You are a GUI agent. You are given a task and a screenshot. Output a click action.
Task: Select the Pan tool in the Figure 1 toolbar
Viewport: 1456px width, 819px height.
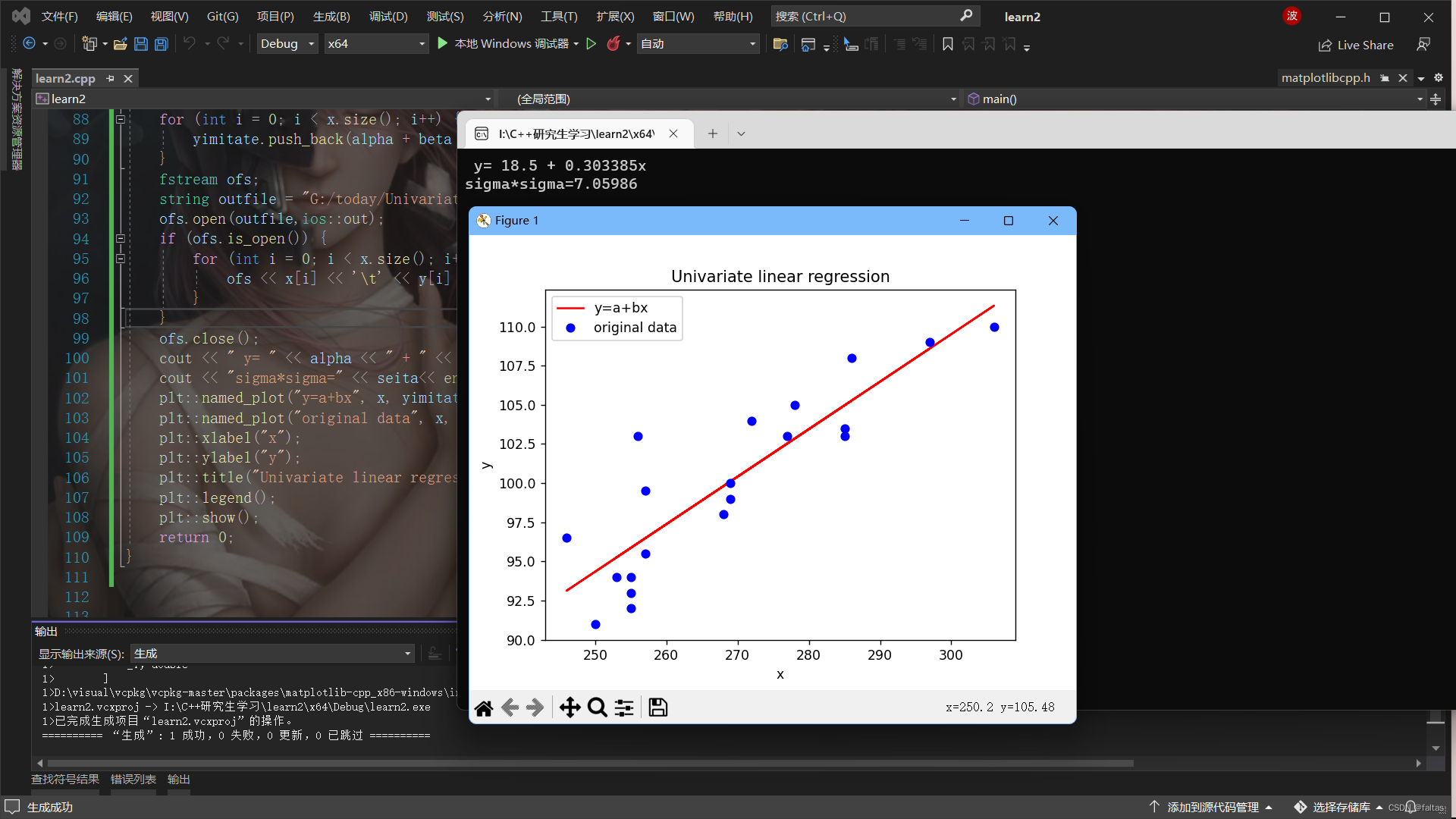coord(570,708)
